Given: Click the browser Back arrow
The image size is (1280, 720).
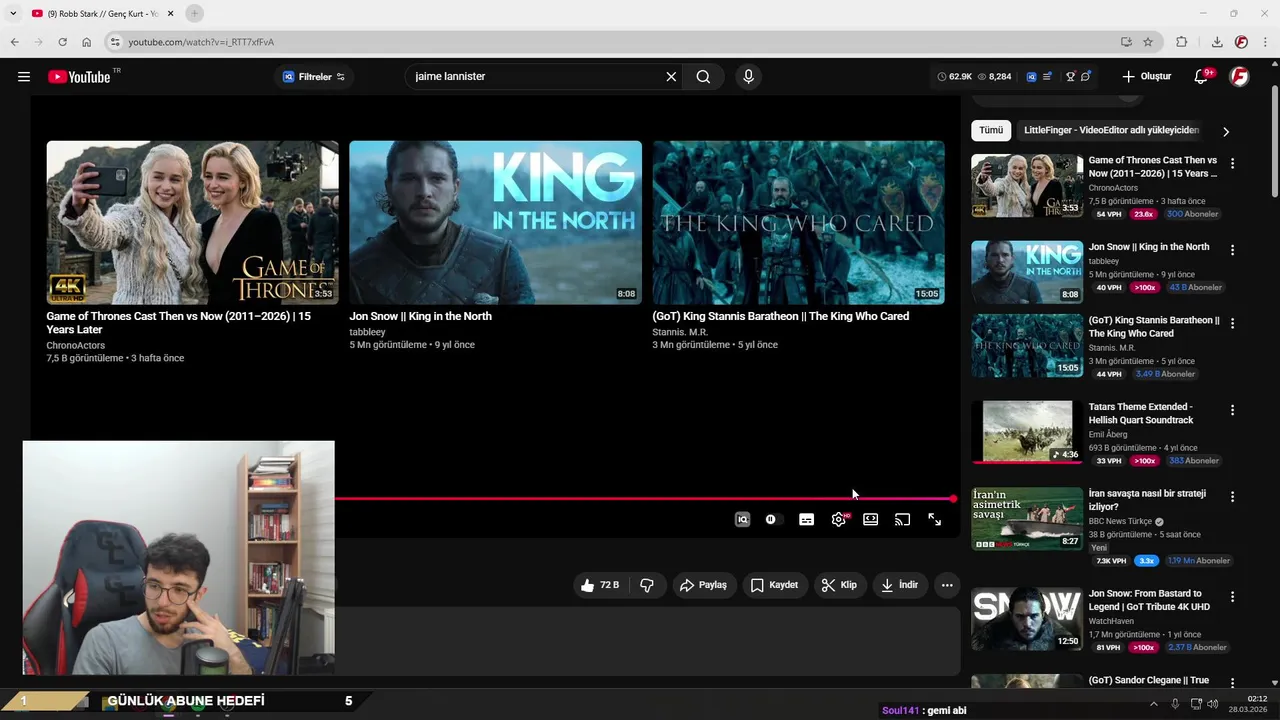Looking at the screenshot, I should pyautogui.click(x=14, y=42).
